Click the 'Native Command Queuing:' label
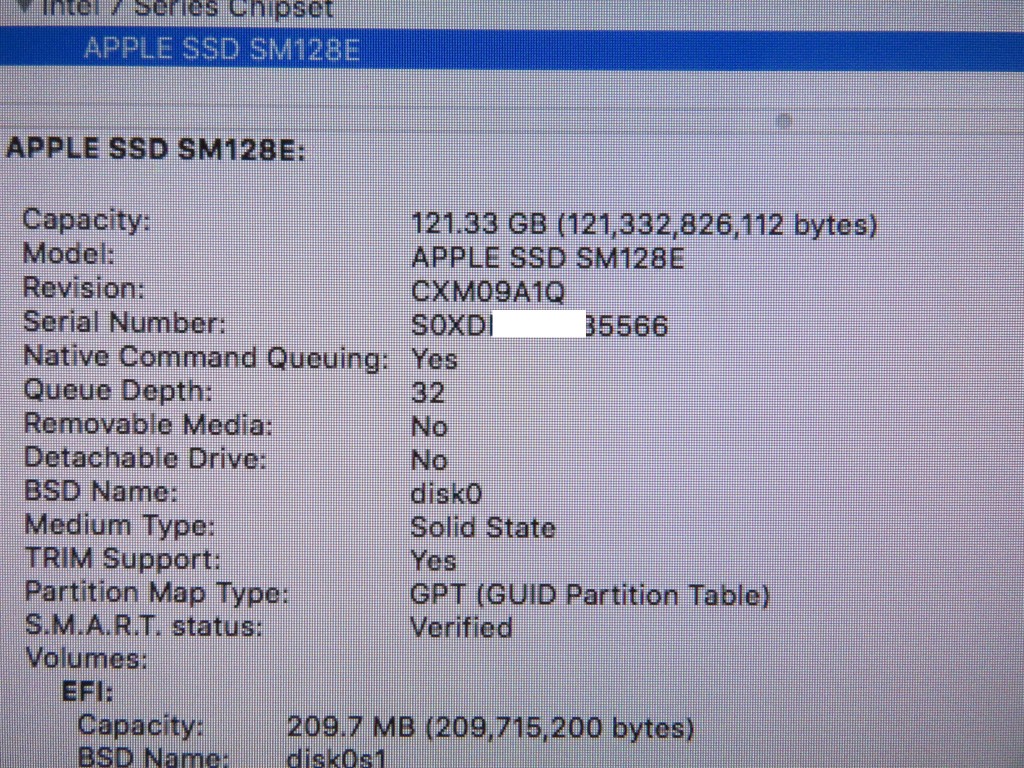Screen dimensions: 1024x768 click(x=206, y=357)
